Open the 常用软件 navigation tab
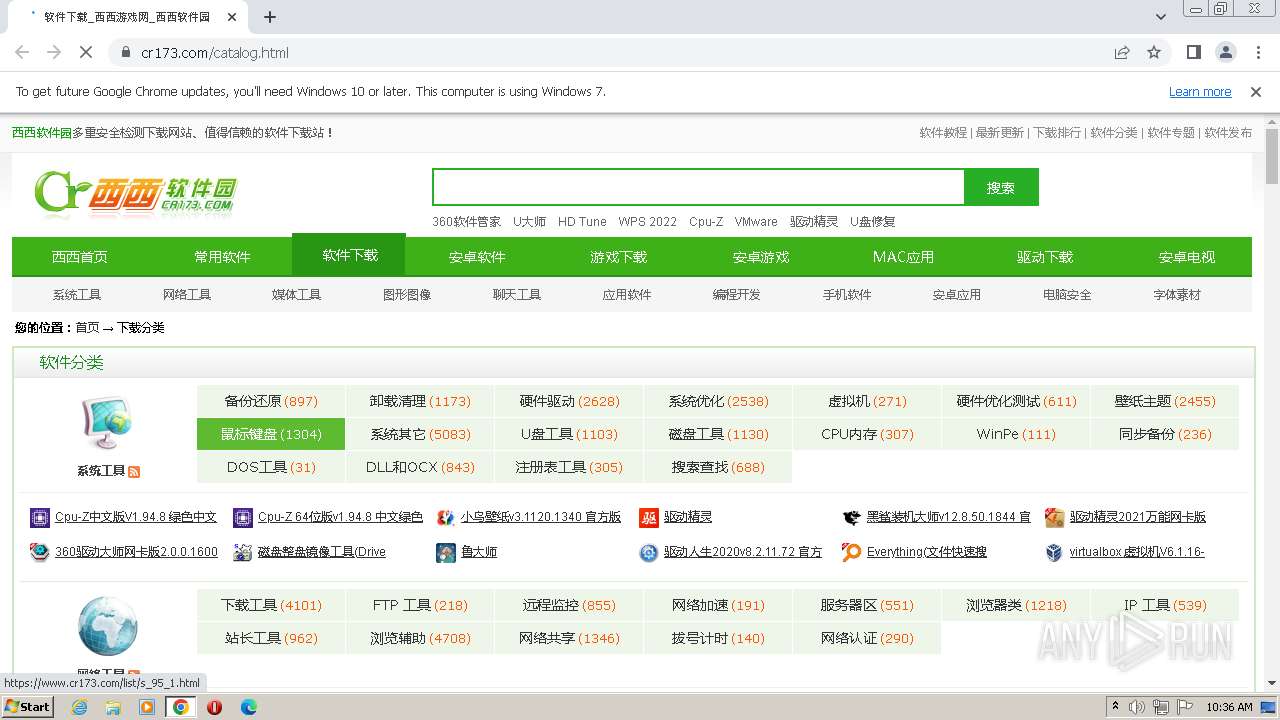This screenshot has height=720, width=1280. (x=222, y=257)
